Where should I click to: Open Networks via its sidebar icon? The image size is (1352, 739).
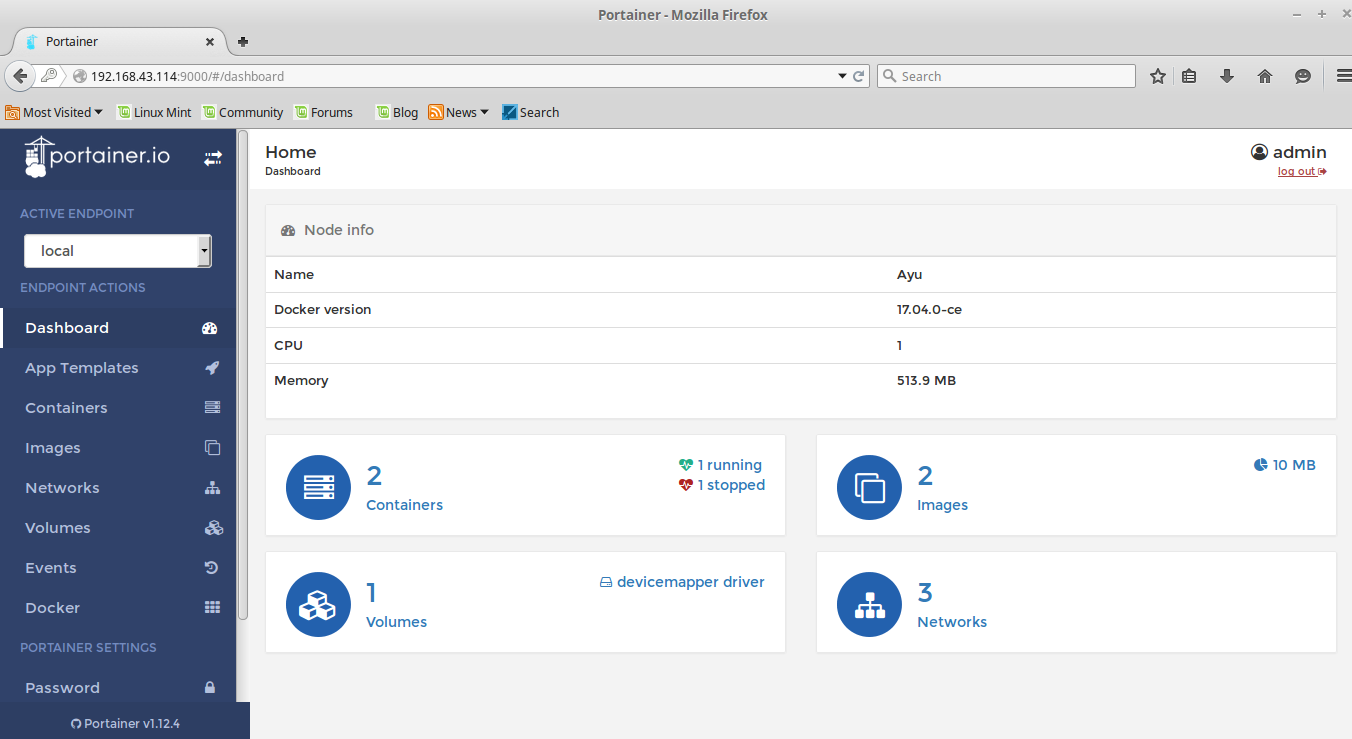pyautogui.click(x=212, y=487)
